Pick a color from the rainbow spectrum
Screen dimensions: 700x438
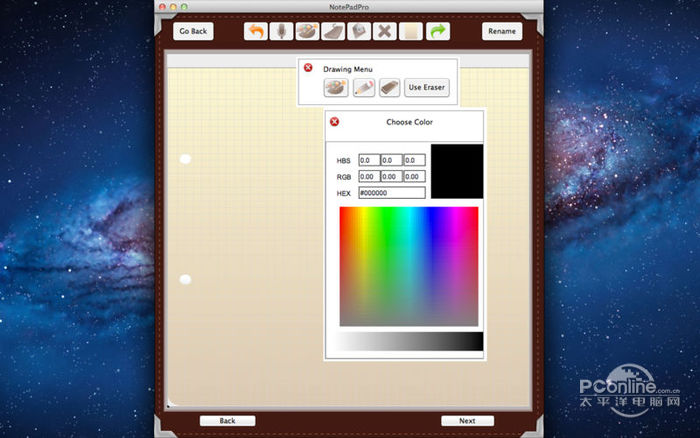[409, 266]
